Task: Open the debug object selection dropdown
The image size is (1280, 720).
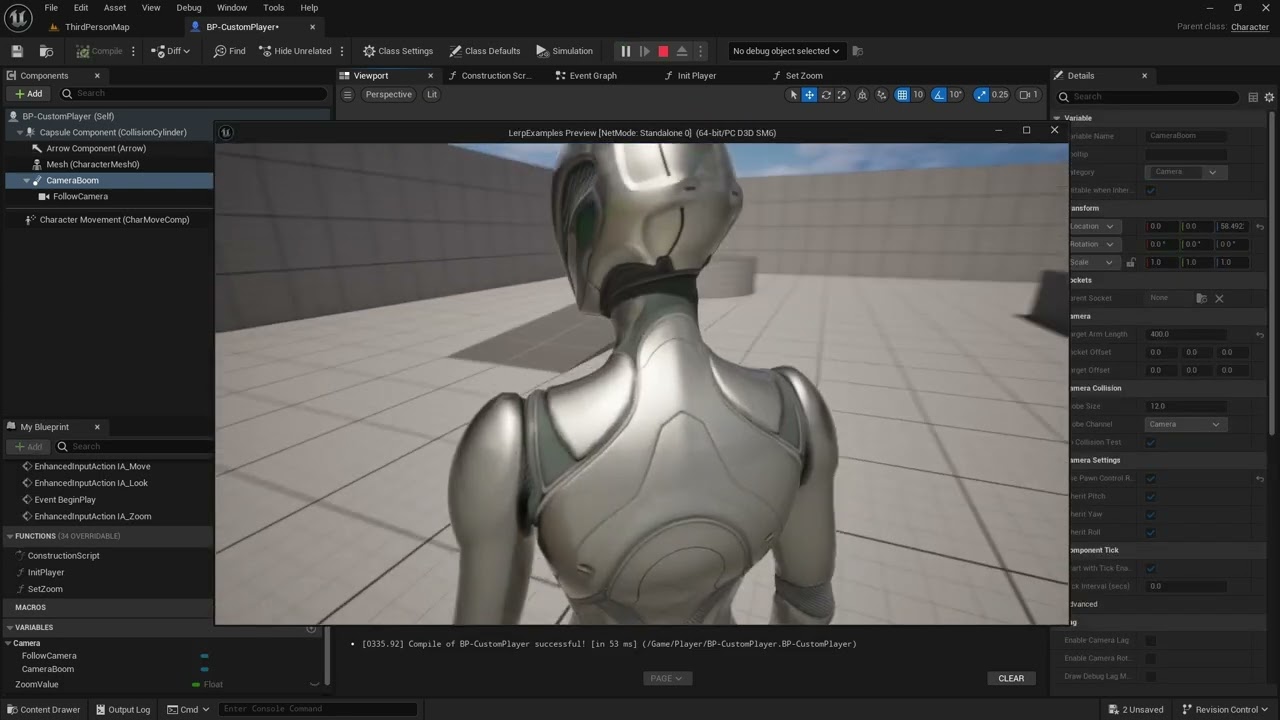Action: click(x=786, y=51)
